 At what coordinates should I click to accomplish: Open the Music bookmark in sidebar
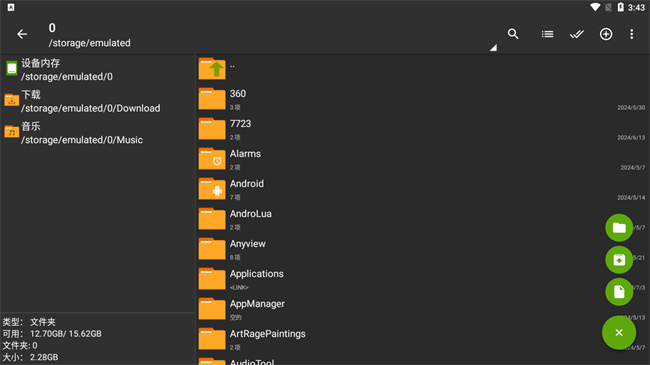[98, 133]
